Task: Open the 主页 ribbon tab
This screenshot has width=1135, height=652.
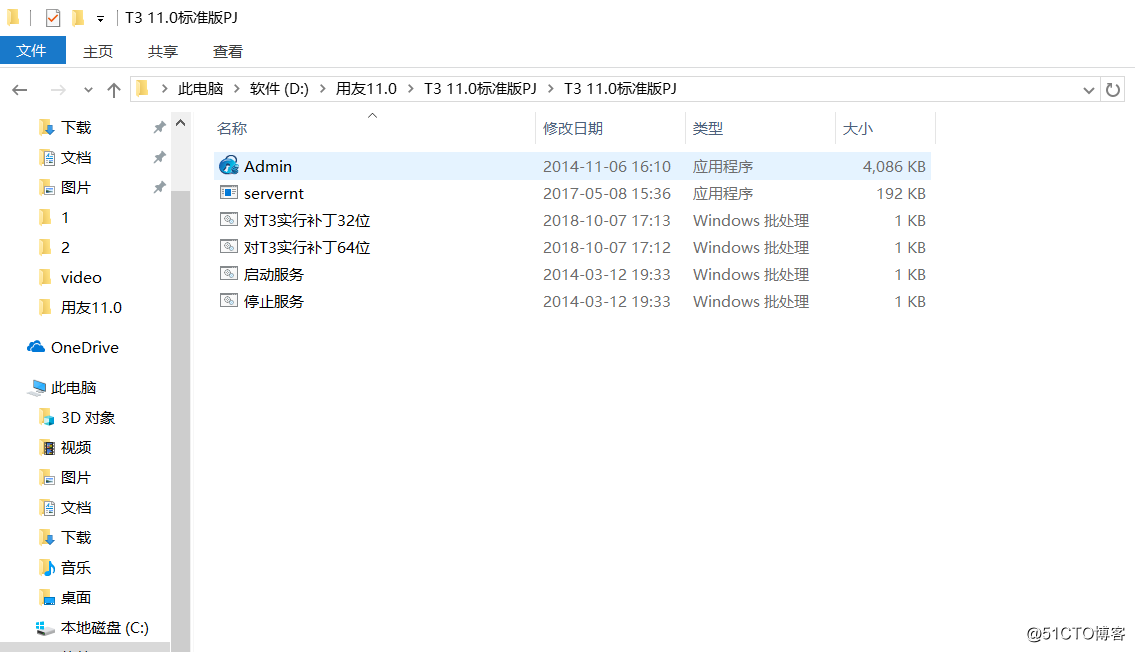Action: [x=98, y=51]
